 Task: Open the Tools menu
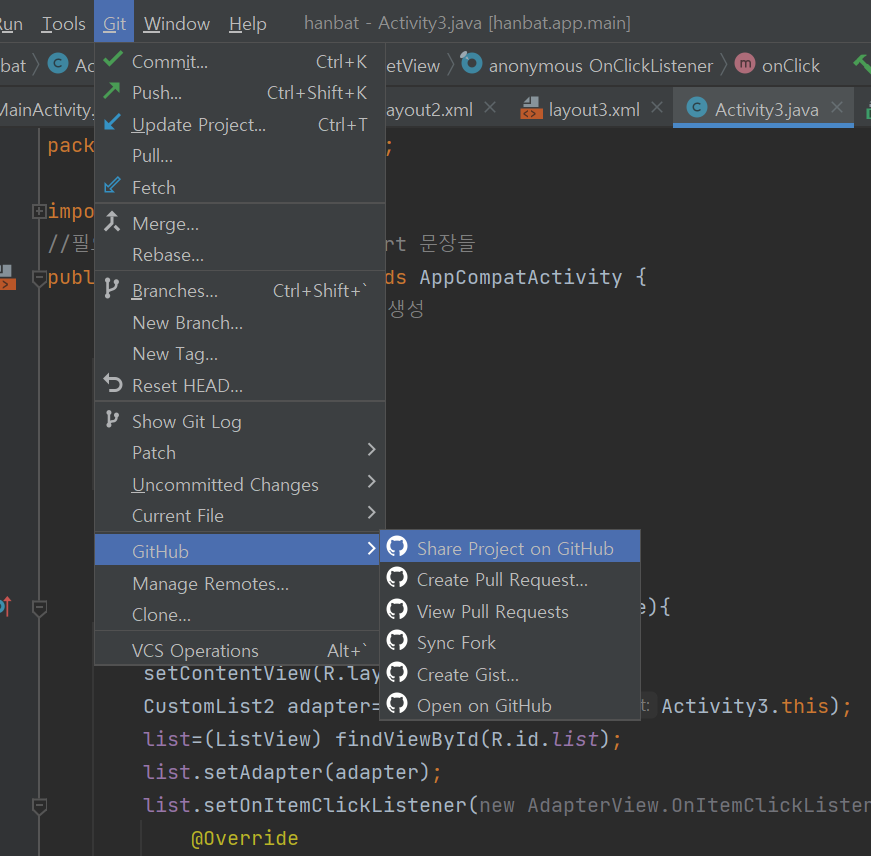point(63,24)
